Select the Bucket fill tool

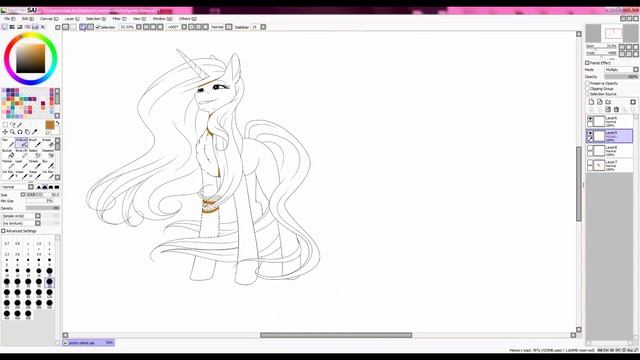pyautogui.click(x=8, y=153)
